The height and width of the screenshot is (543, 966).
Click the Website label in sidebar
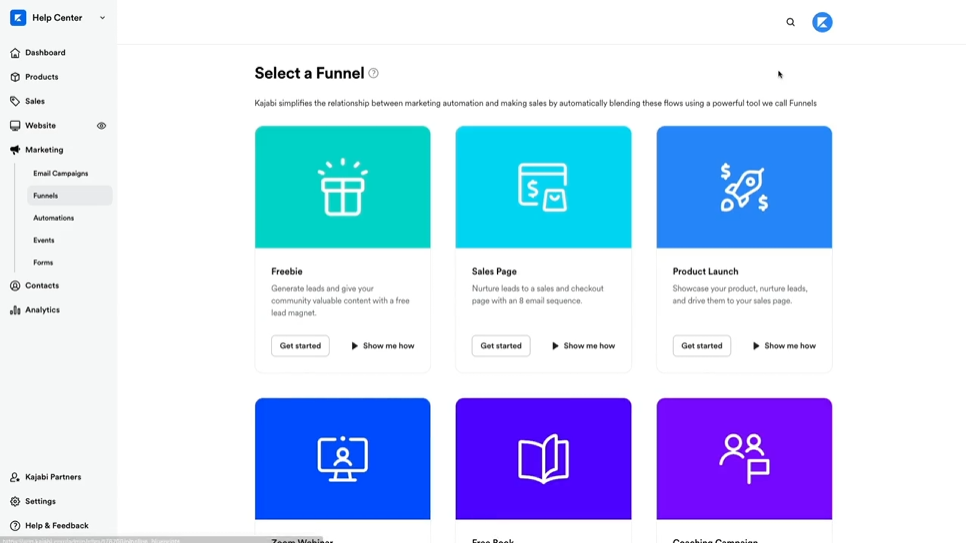pos(41,126)
